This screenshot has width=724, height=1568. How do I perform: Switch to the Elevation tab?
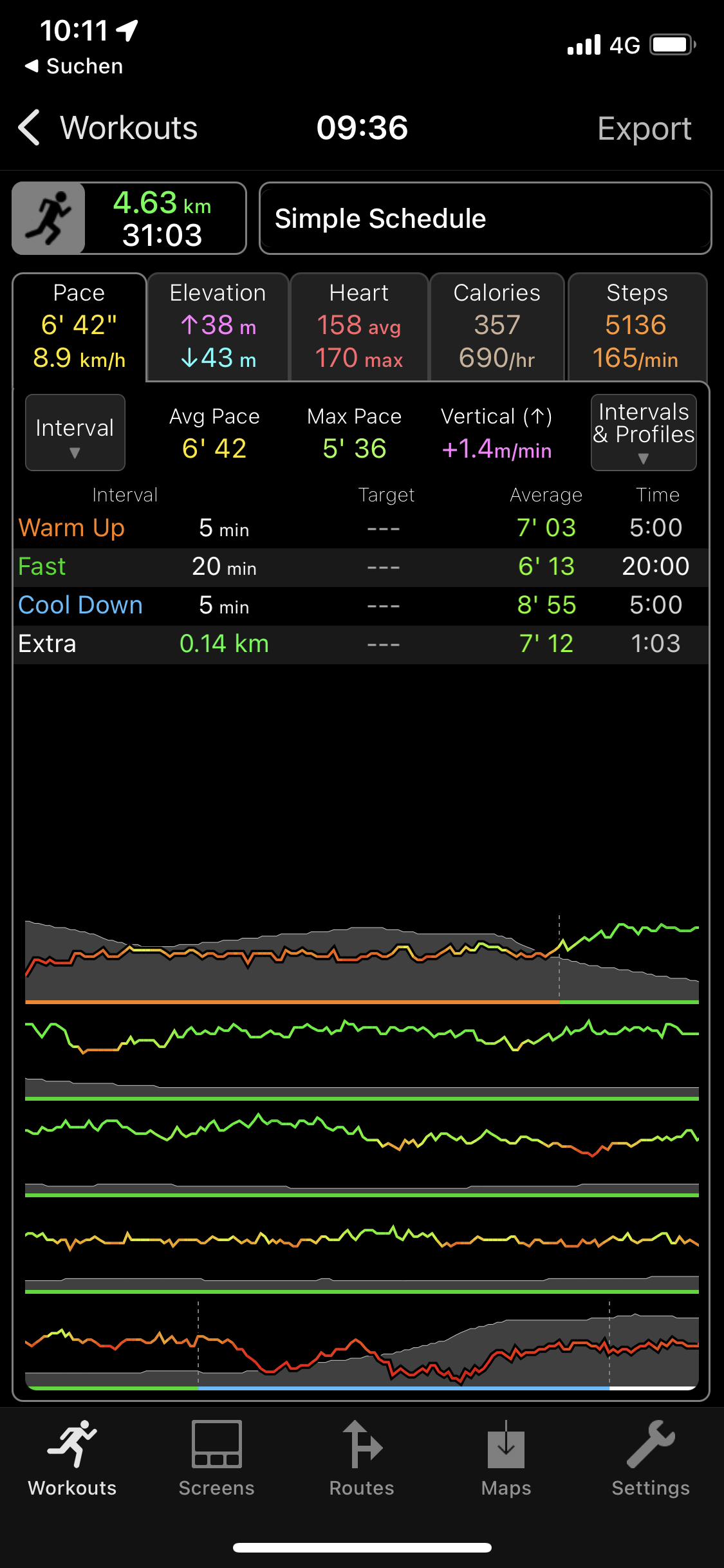click(x=218, y=327)
